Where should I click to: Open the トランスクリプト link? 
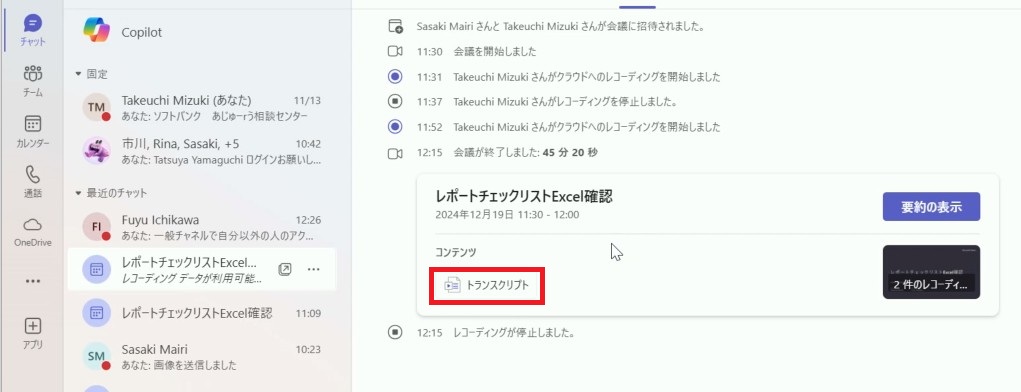coord(487,285)
